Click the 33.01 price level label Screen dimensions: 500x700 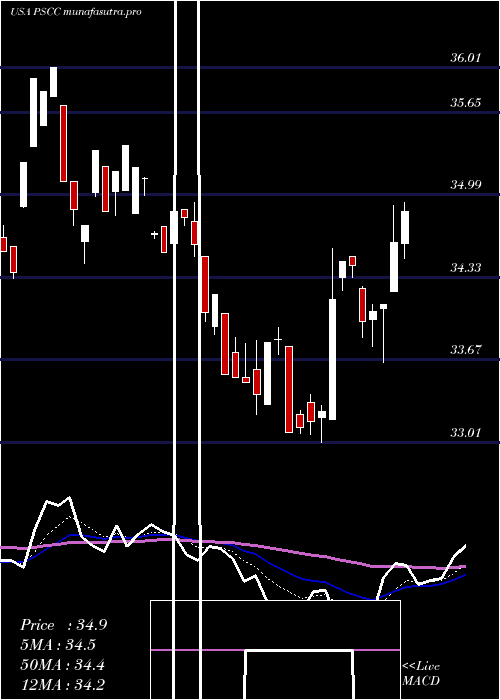pos(465,433)
